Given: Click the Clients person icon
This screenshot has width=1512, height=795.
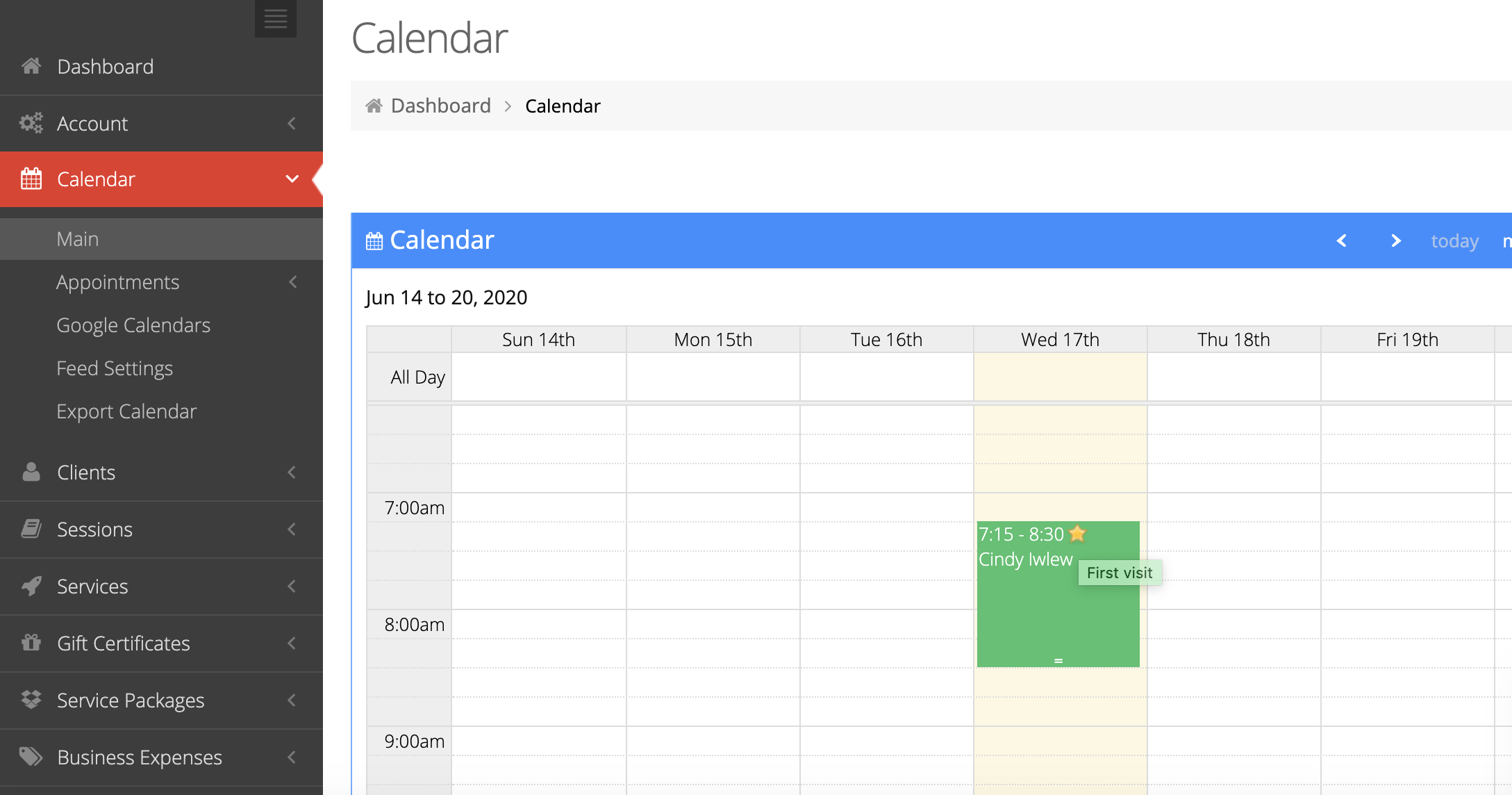Looking at the screenshot, I should pyautogui.click(x=31, y=473).
